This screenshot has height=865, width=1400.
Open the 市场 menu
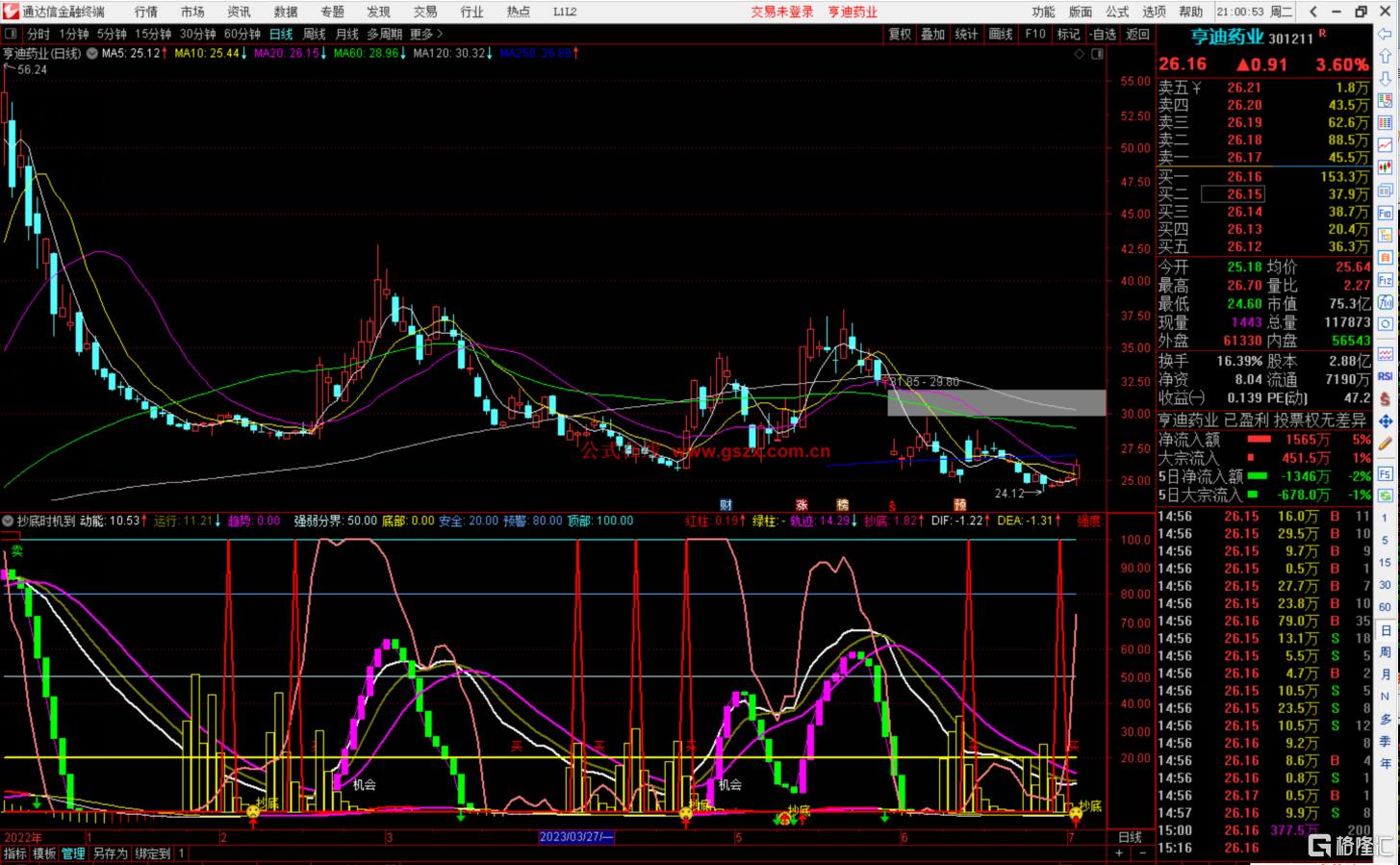point(192,12)
